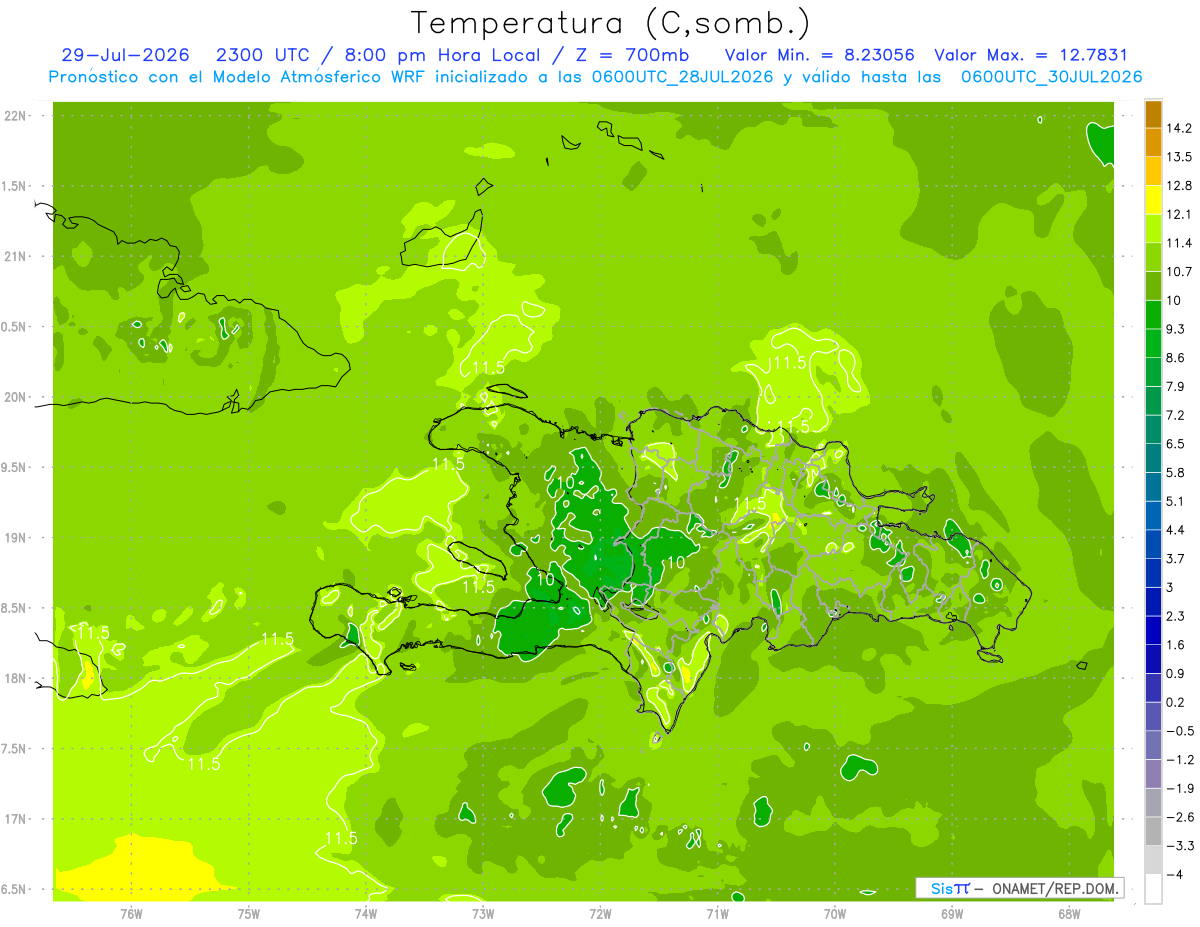Pick the yellow colorbar segment between 12.1 and 12.8
1200x927 pixels.
point(1153,200)
